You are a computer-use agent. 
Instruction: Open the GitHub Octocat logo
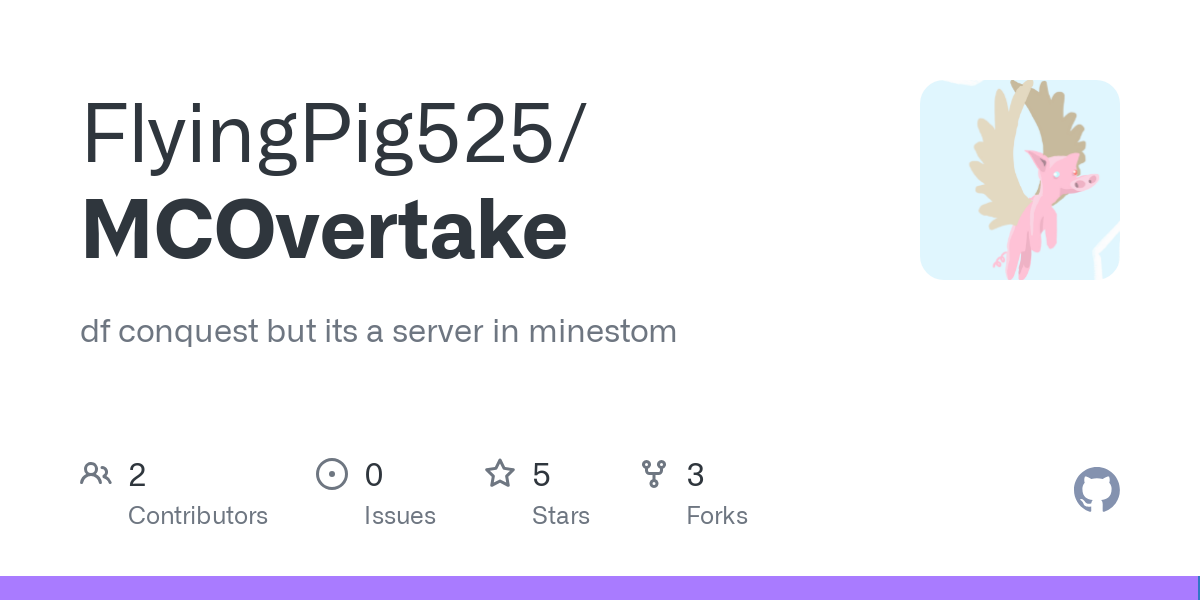click(1097, 490)
